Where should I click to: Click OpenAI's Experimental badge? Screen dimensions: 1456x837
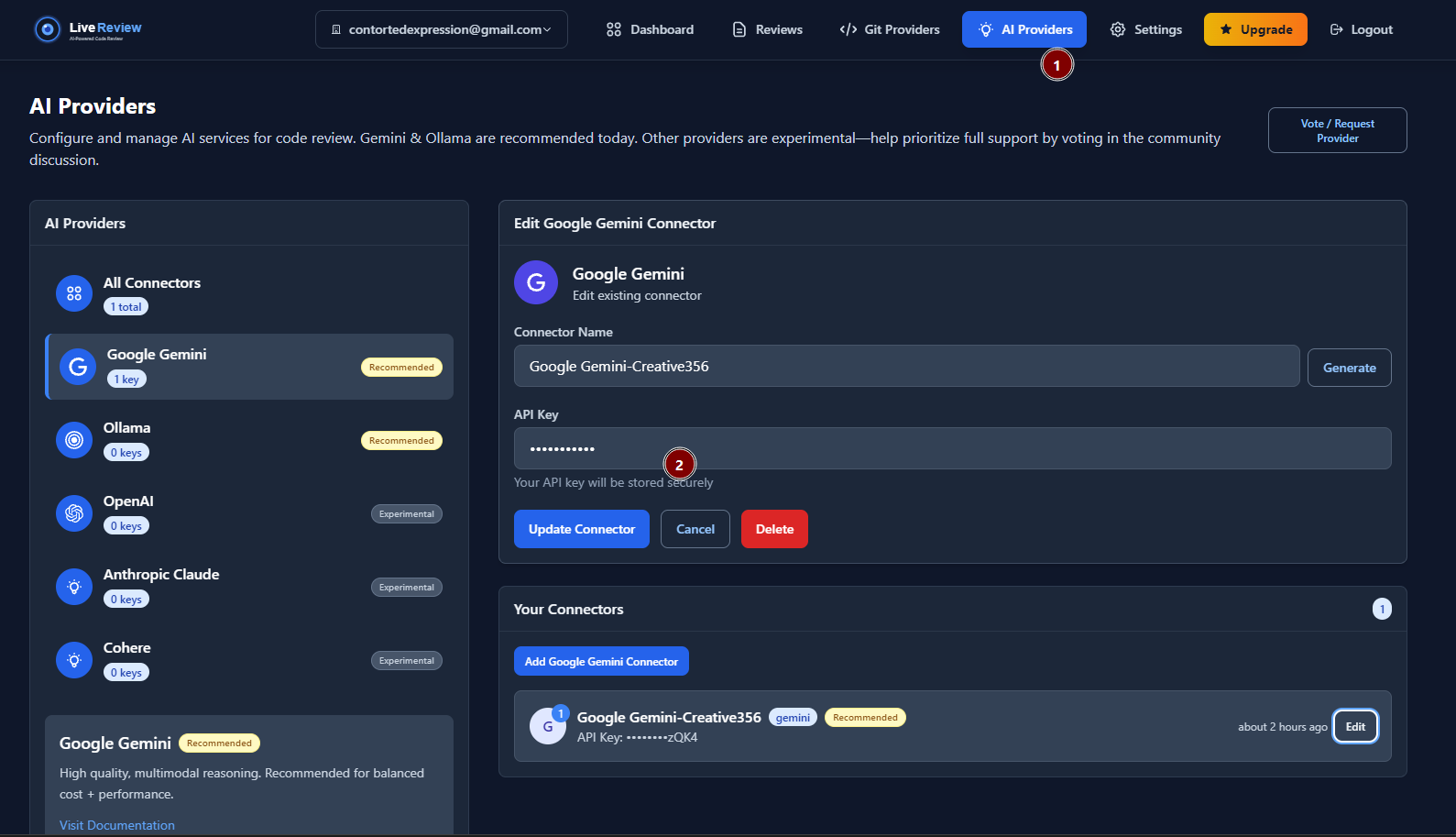click(407, 513)
